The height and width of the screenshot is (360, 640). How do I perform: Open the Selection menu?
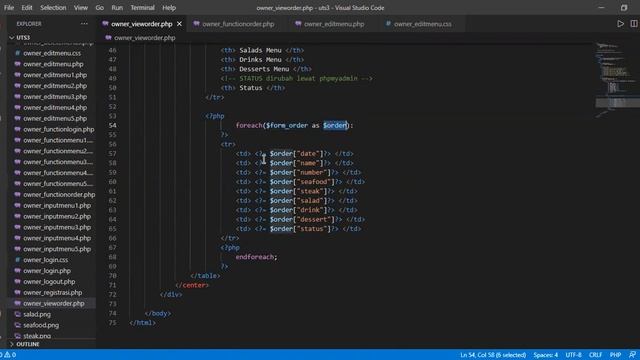point(53,8)
